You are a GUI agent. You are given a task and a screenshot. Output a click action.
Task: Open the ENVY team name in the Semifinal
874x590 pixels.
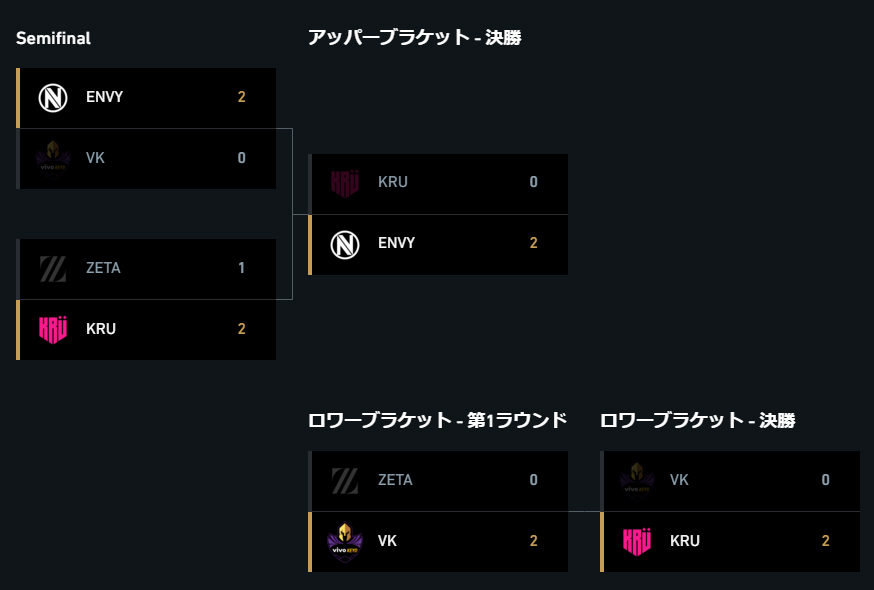pyautogui.click(x=104, y=97)
